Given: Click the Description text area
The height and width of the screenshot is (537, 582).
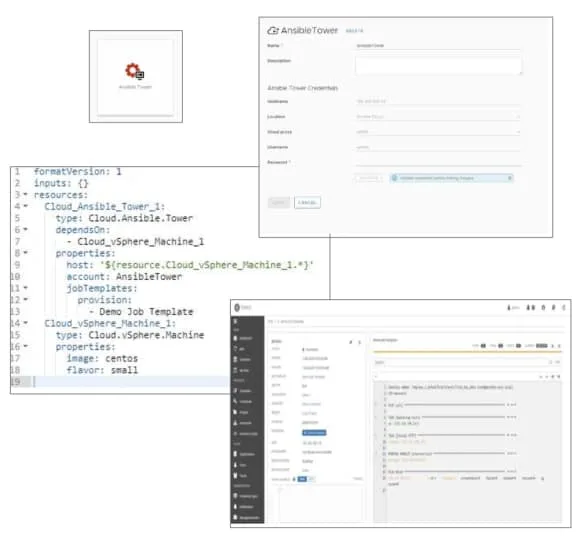Looking at the screenshot, I should click(x=438, y=65).
